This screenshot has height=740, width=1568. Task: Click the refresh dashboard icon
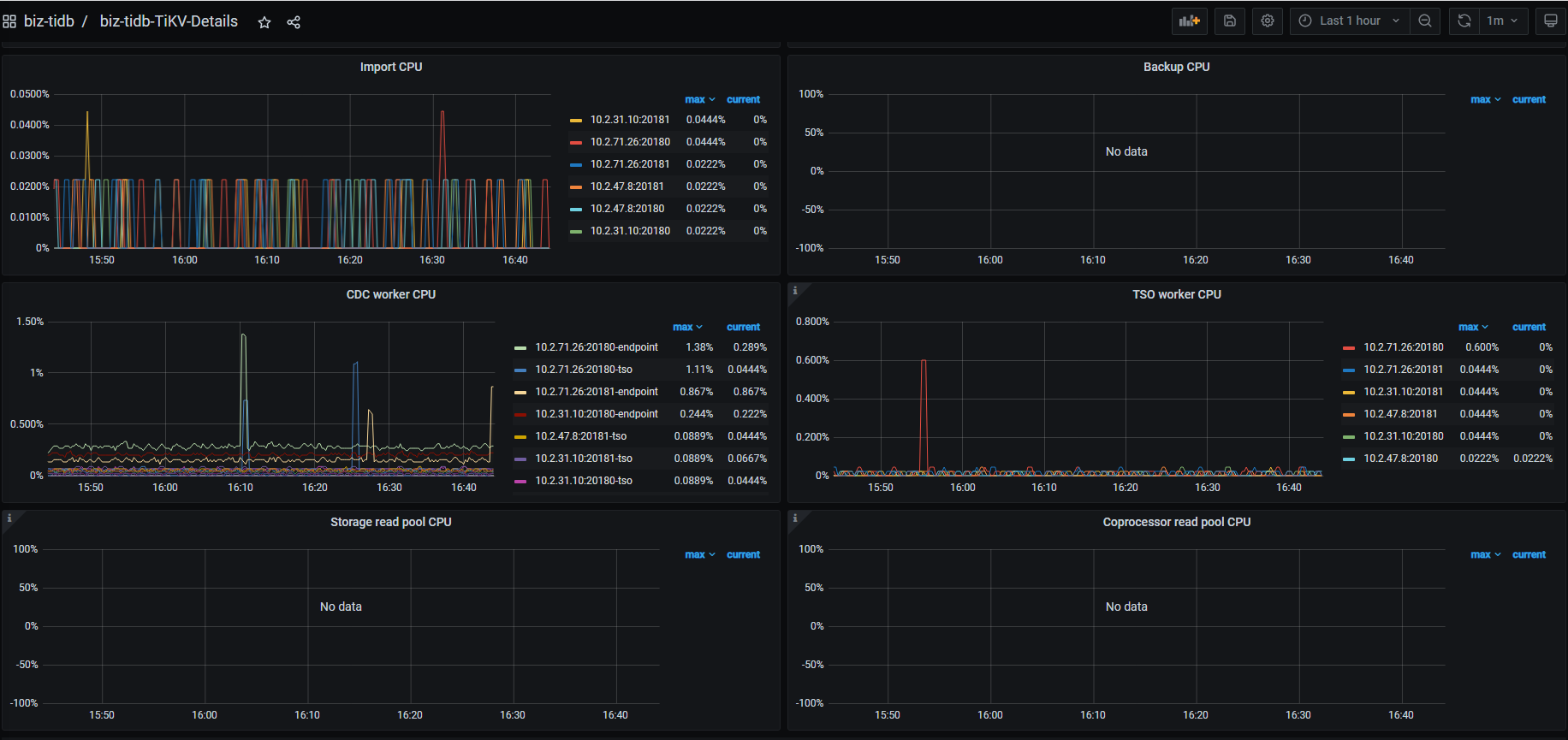pyautogui.click(x=1464, y=21)
